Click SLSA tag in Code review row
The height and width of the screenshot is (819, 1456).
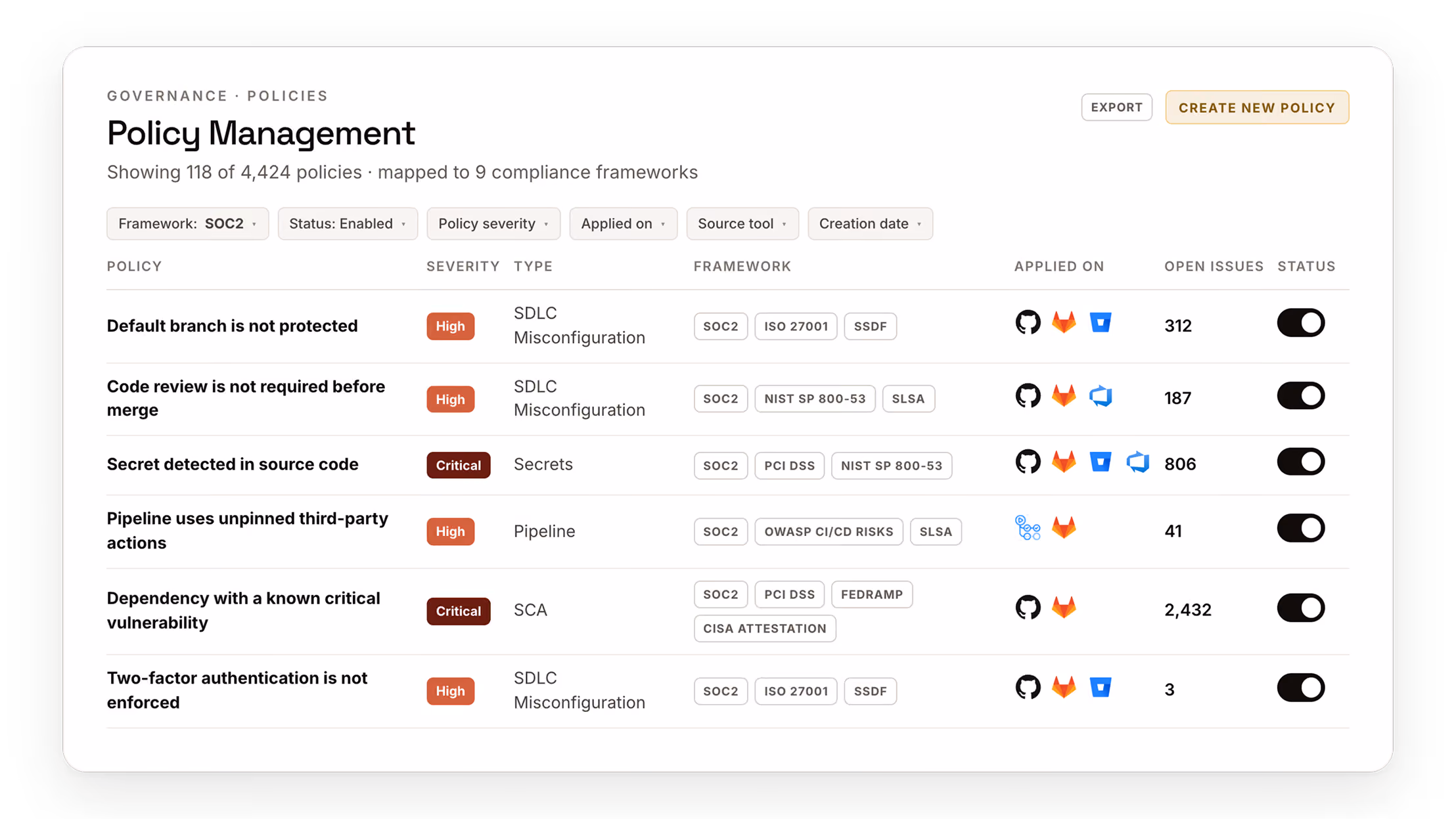tap(908, 399)
